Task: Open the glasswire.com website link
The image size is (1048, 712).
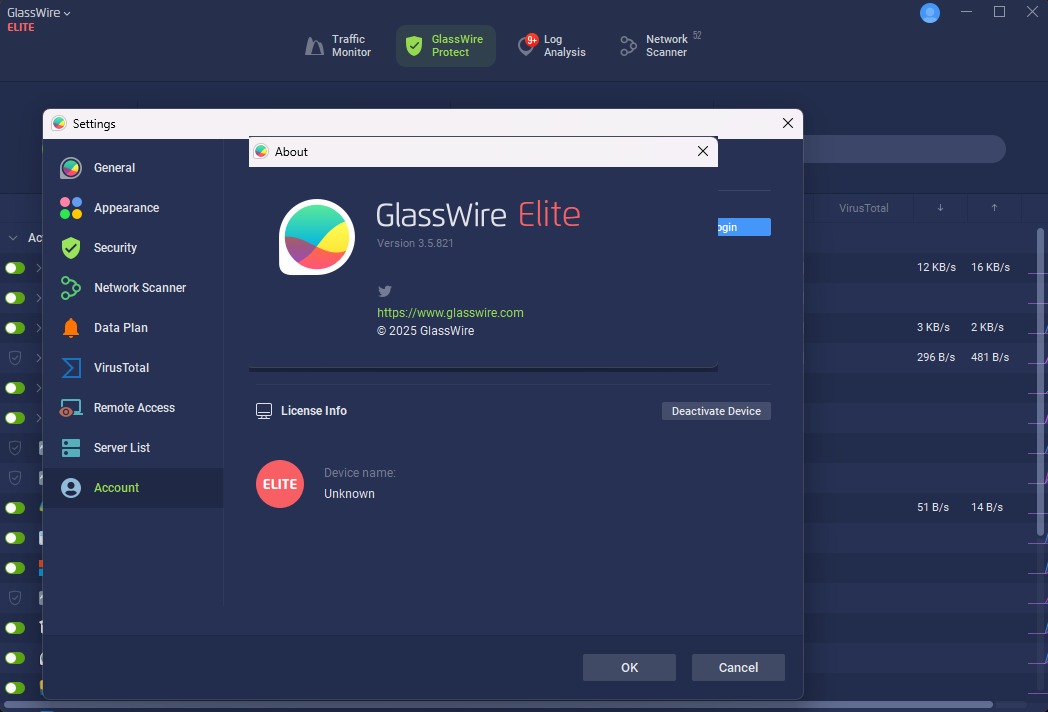Action: tap(450, 312)
